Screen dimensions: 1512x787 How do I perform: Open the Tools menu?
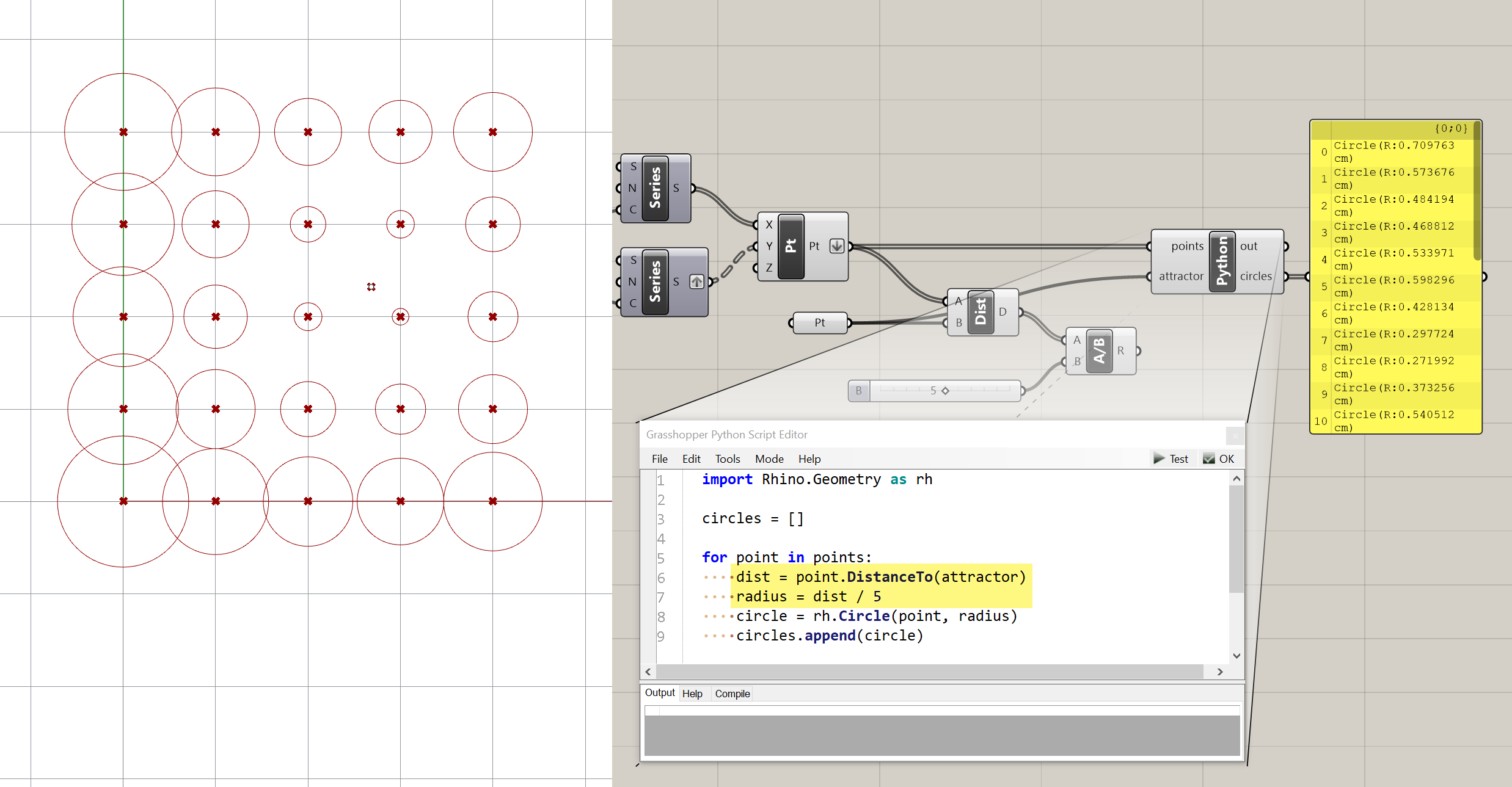click(728, 459)
